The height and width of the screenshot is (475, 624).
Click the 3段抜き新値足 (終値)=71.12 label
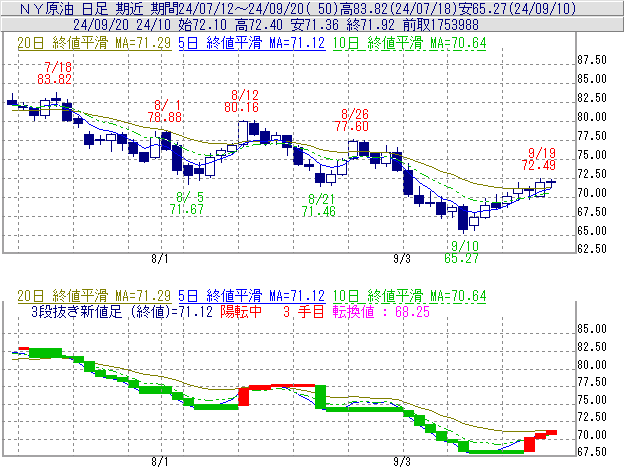click(x=122, y=311)
